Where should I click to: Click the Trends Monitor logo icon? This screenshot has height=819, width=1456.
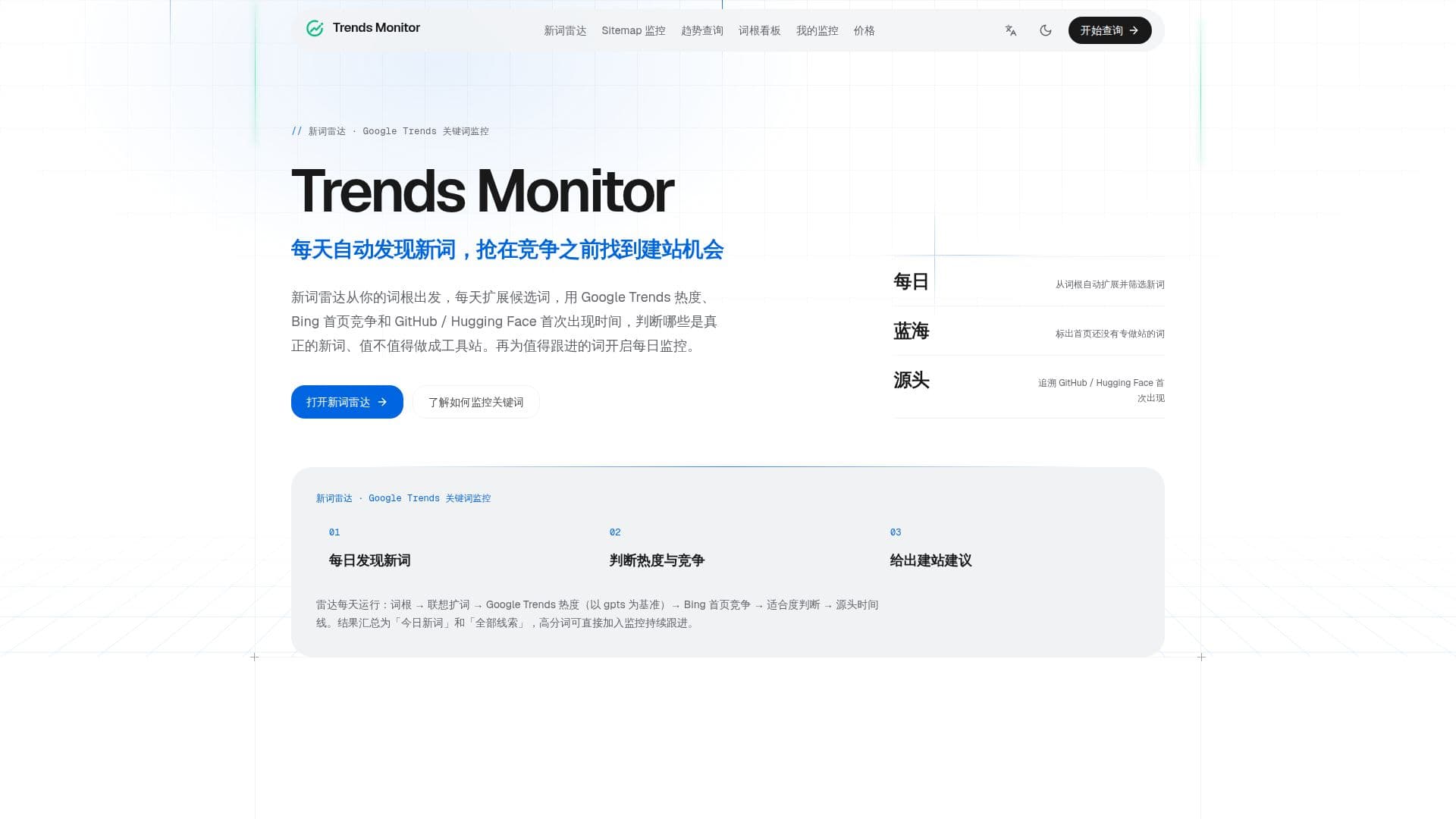tap(315, 29)
